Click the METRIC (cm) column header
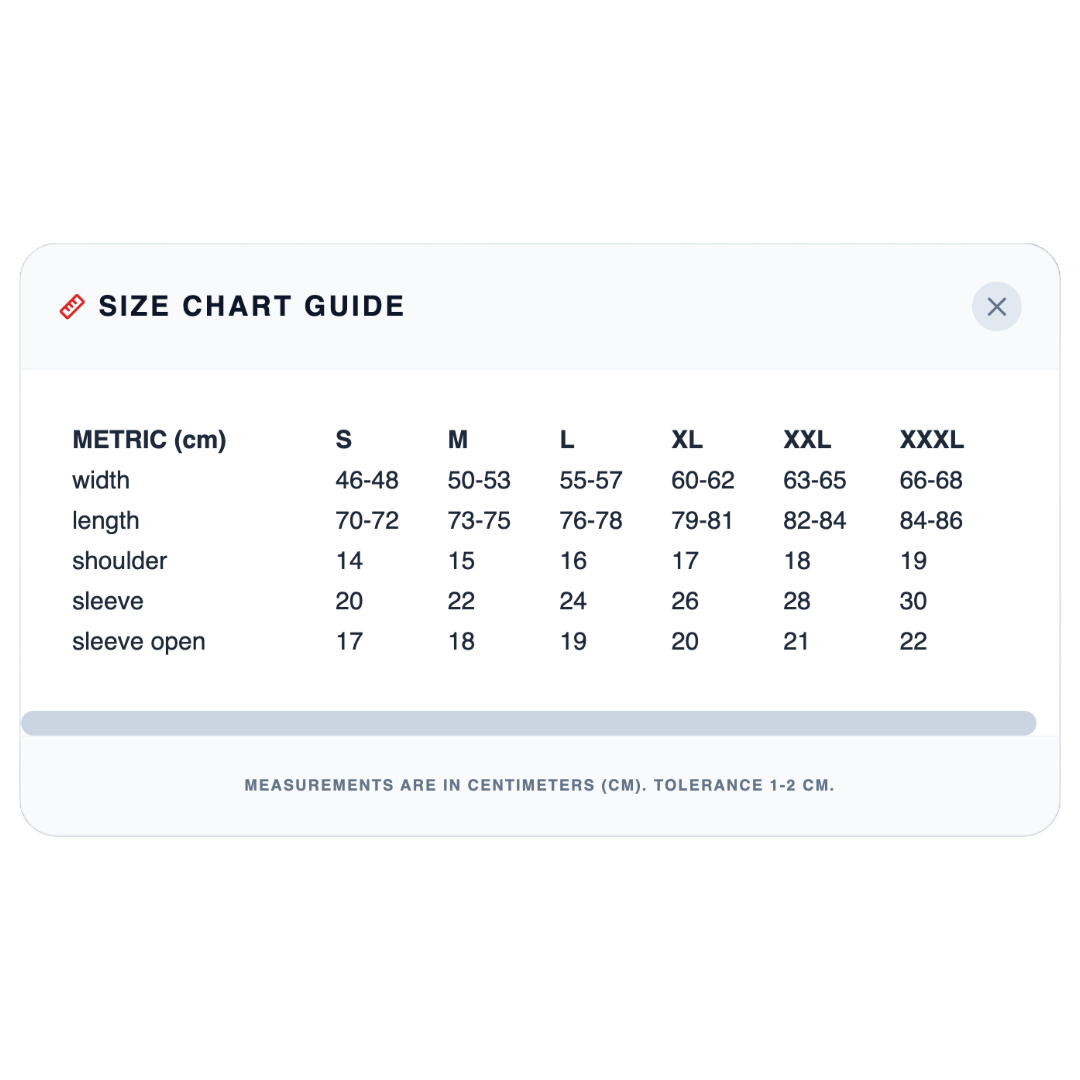The height and width of the screenshot is (1080, 1080). coord(149,439)
